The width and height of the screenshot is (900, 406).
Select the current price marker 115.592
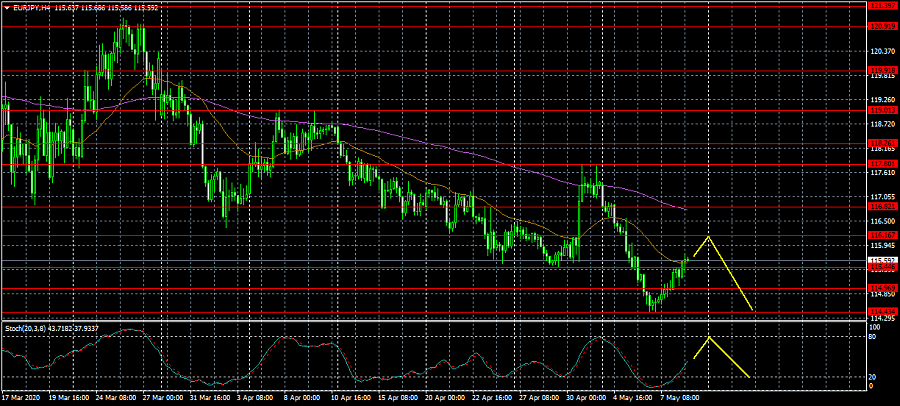click(883, 261)
